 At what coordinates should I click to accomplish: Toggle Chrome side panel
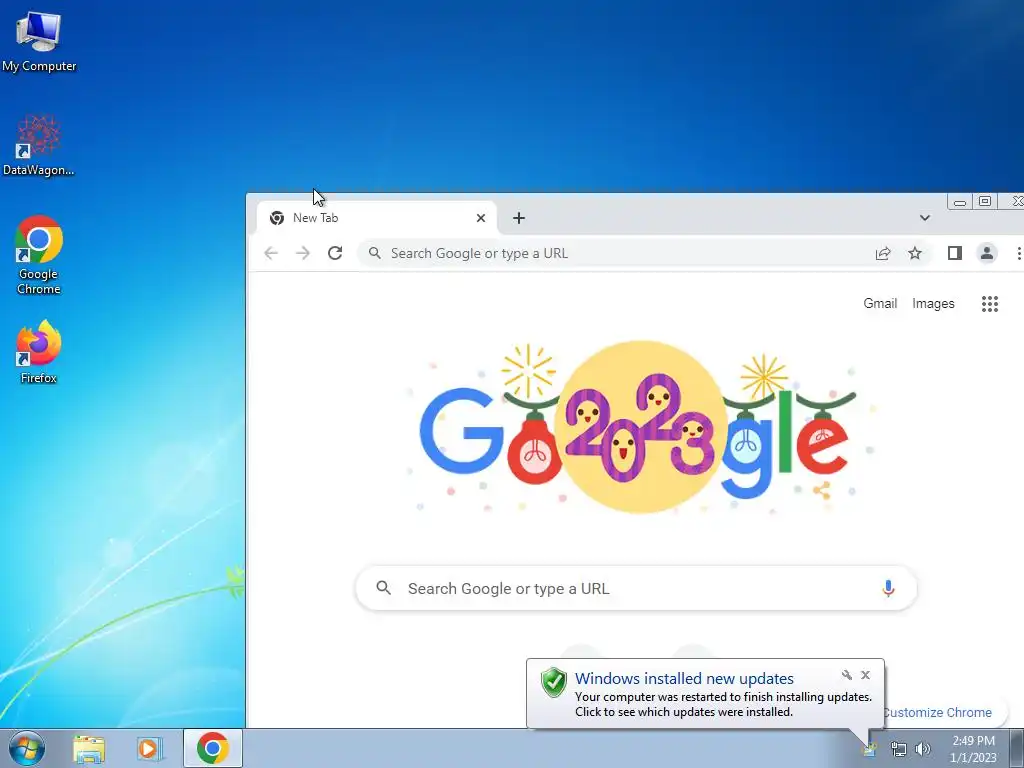[955, 253]
